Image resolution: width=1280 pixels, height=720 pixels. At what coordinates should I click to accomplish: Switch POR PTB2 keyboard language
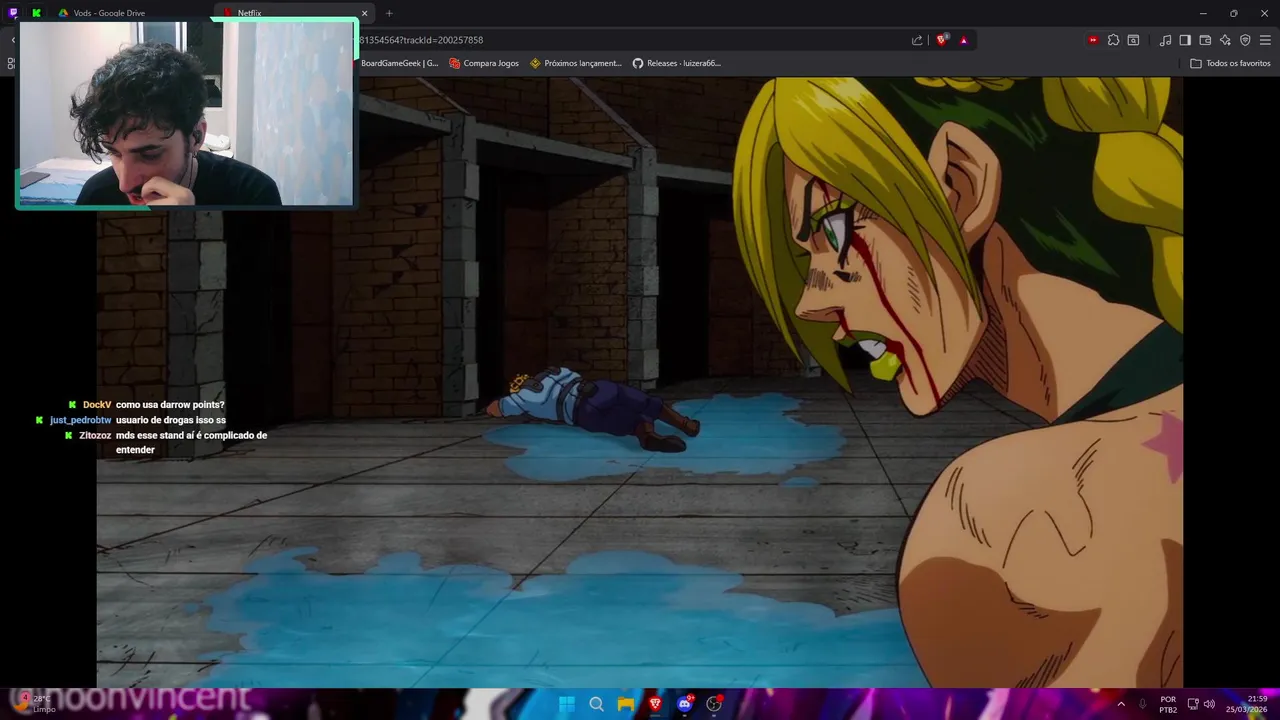click(1168, 704)
